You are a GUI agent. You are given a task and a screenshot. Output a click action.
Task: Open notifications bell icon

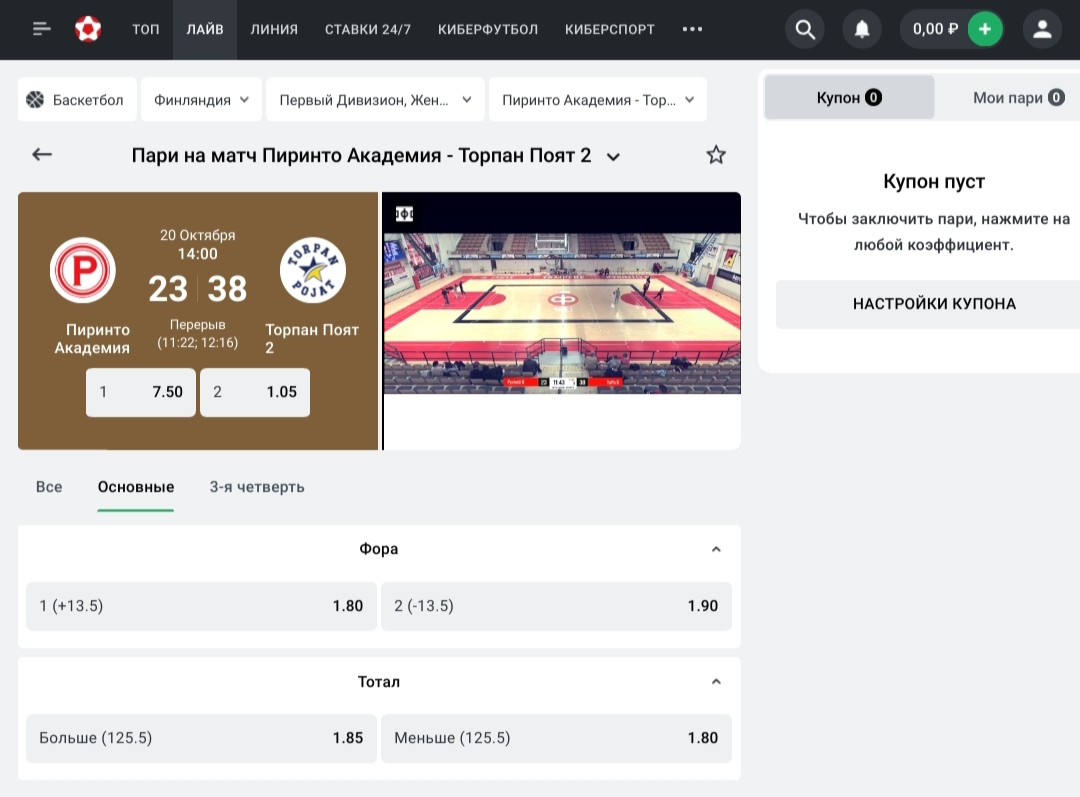[861, 29]
